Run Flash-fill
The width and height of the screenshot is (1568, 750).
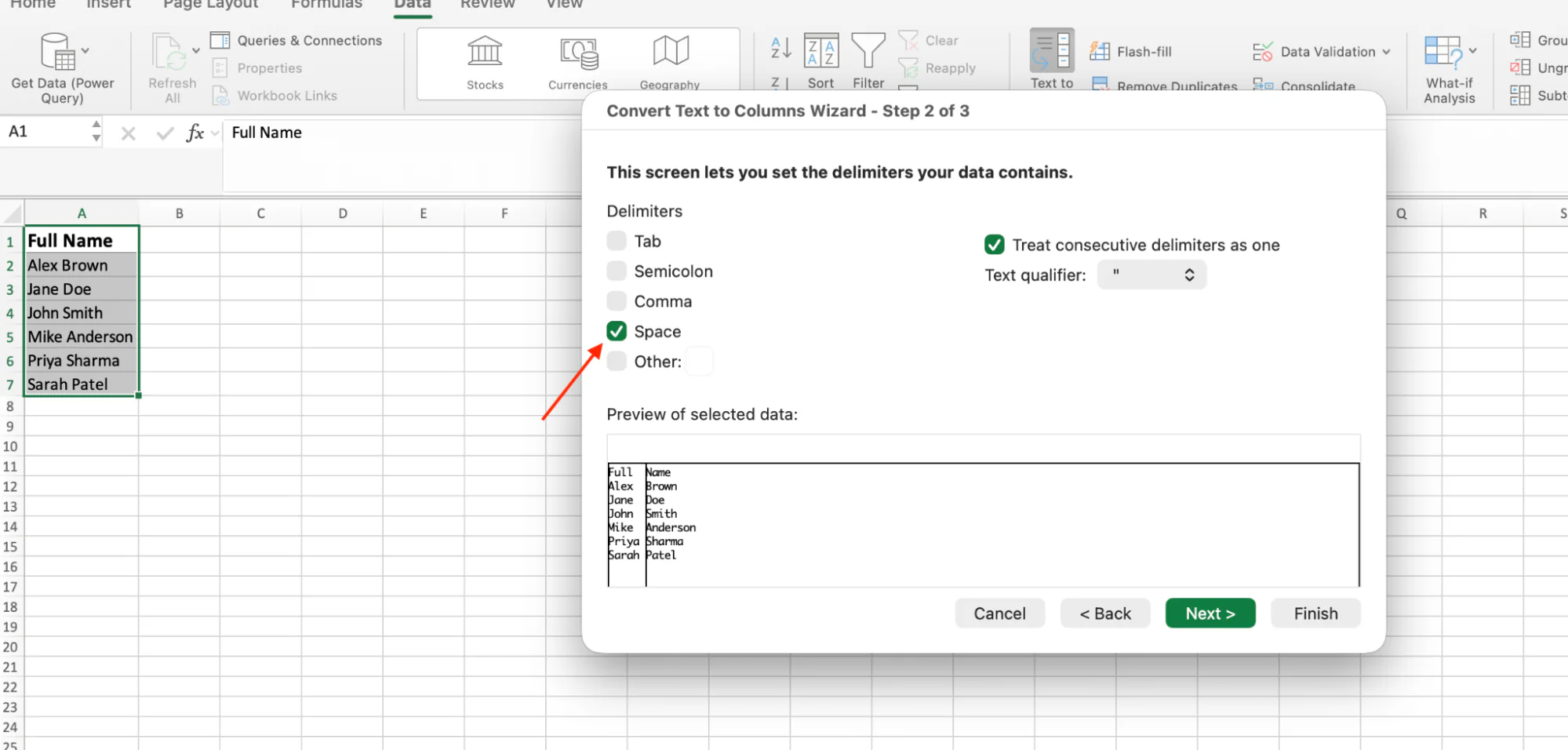point(1130,52)
